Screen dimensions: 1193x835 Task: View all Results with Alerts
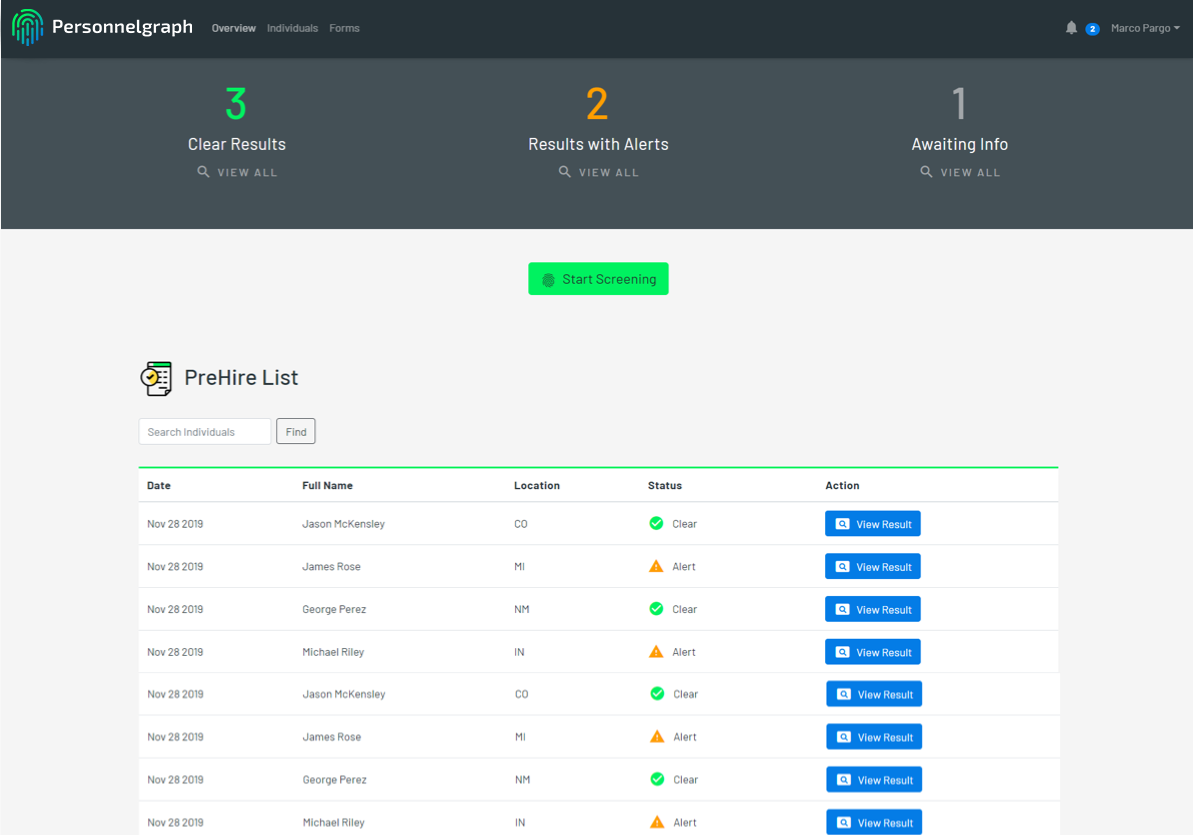tap(598, 172)
